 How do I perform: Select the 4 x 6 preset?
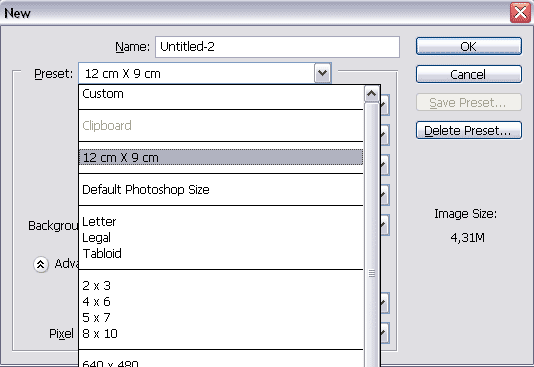221,302
